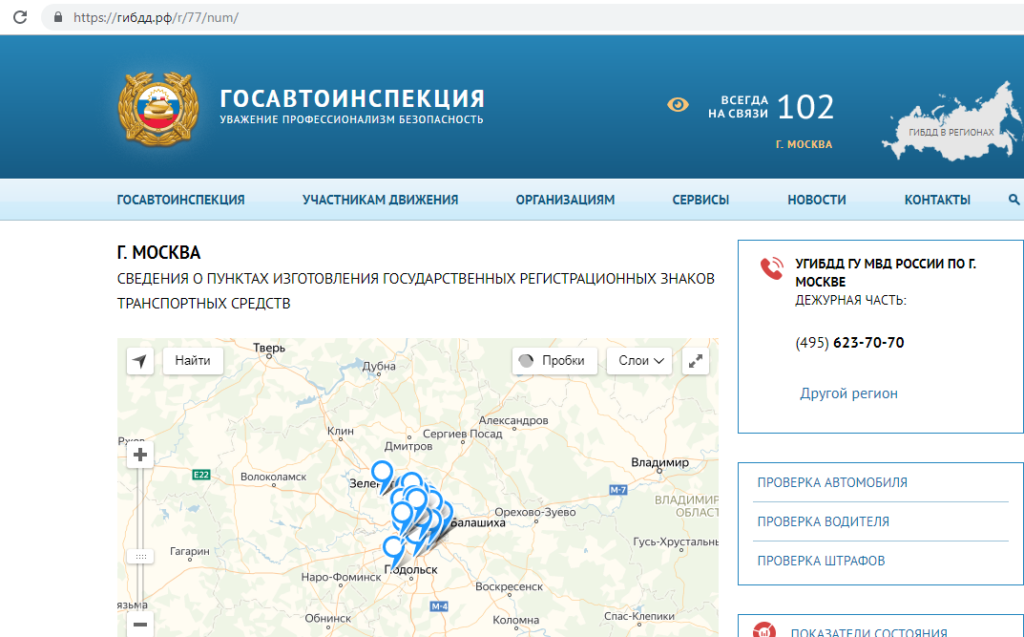
Task: Click the Другой регион link
Action: tap(848, 393)
